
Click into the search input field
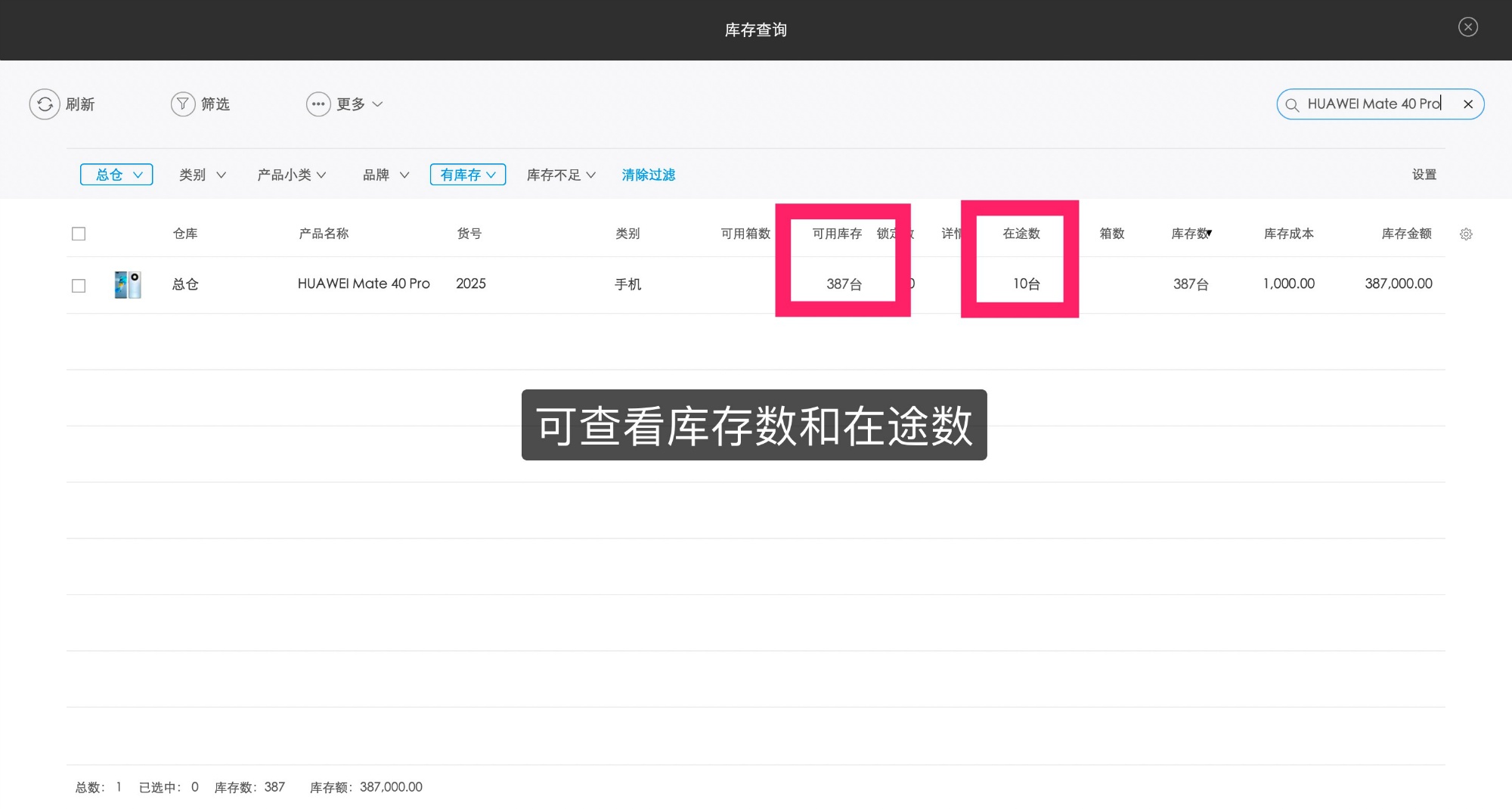point(1372,104)
